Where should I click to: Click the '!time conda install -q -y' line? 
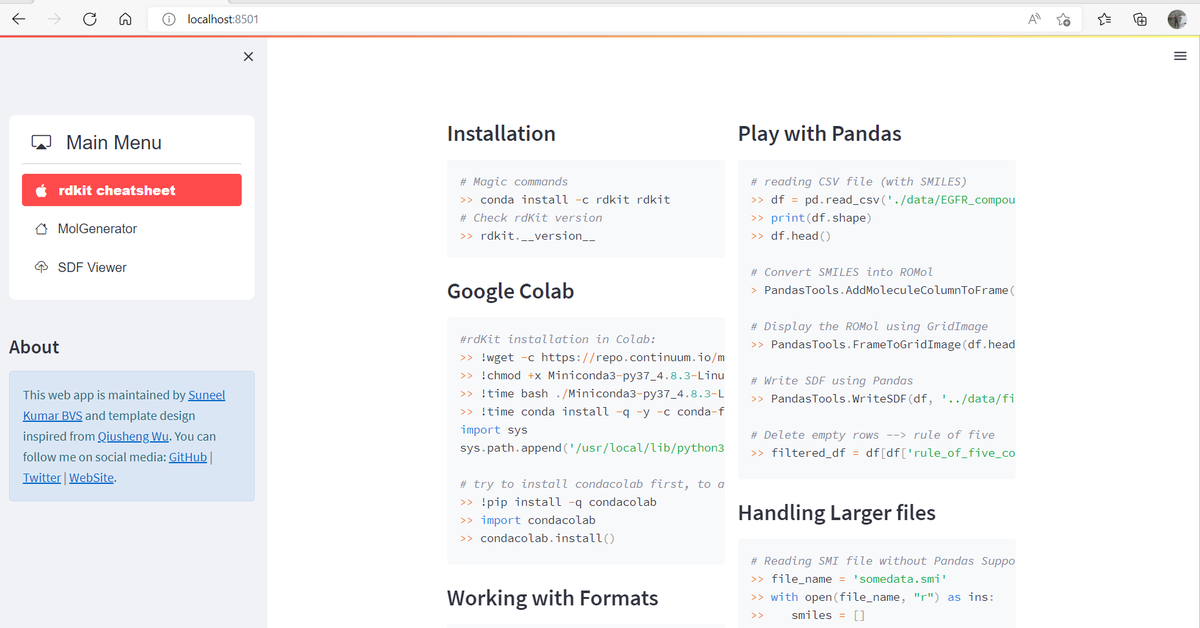pyautogui.click(x=592, y=412)
